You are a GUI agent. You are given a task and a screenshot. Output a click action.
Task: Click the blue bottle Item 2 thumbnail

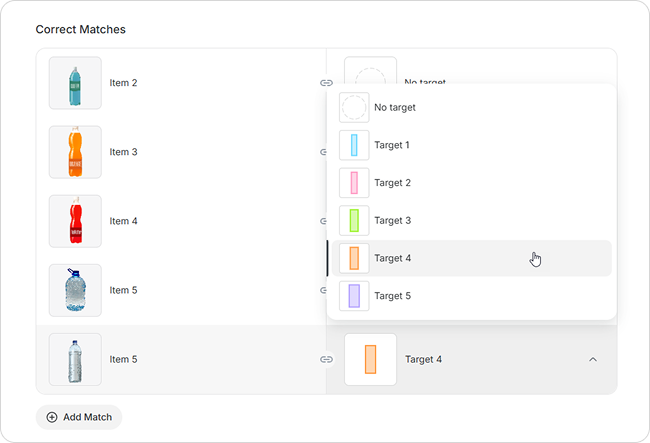point(75,82)
